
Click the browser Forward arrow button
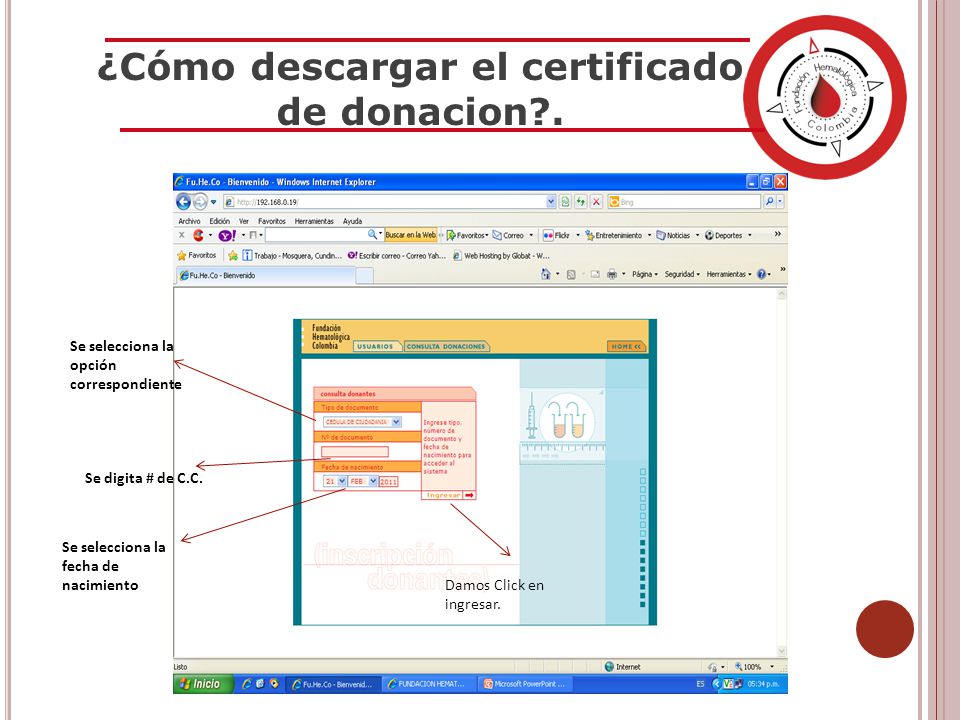[x=200, y=201]
